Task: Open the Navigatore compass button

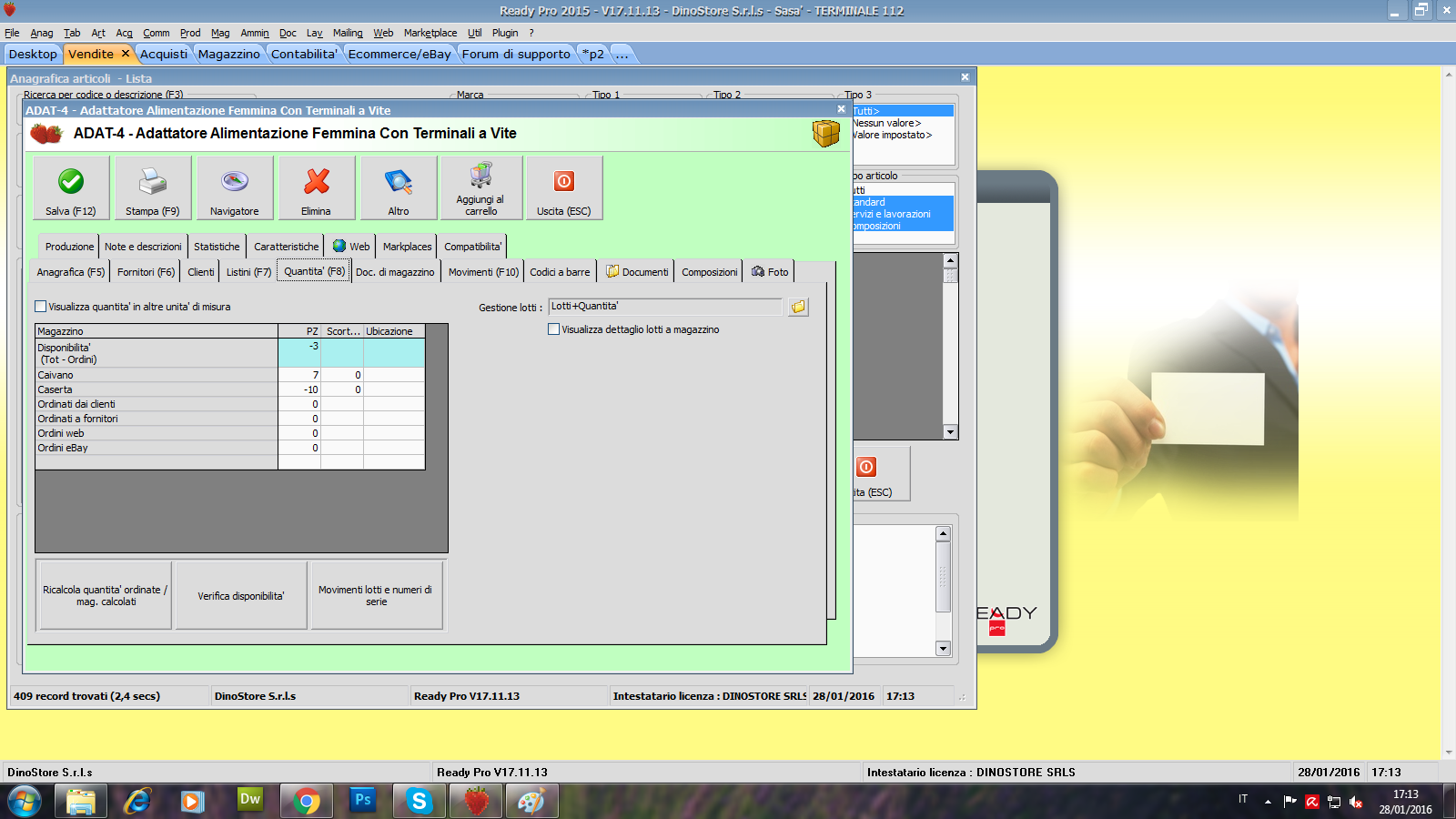Action: 235,187
